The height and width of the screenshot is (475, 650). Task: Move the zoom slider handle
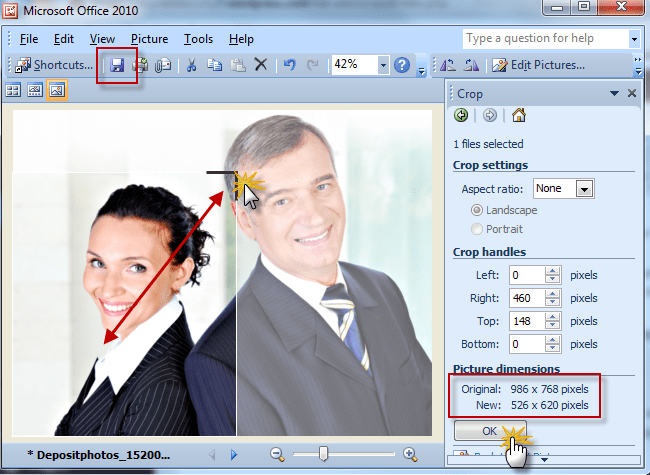[x=323, y=454]
